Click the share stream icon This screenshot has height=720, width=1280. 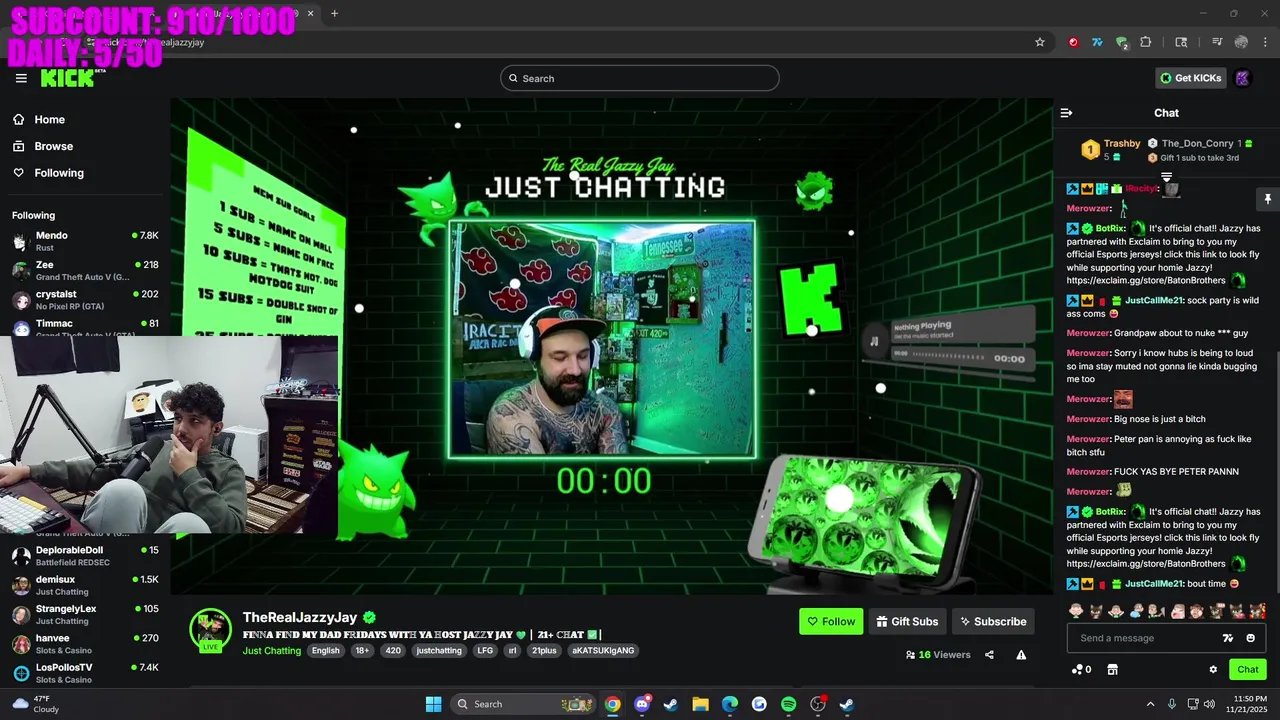[x=989, y=655]
